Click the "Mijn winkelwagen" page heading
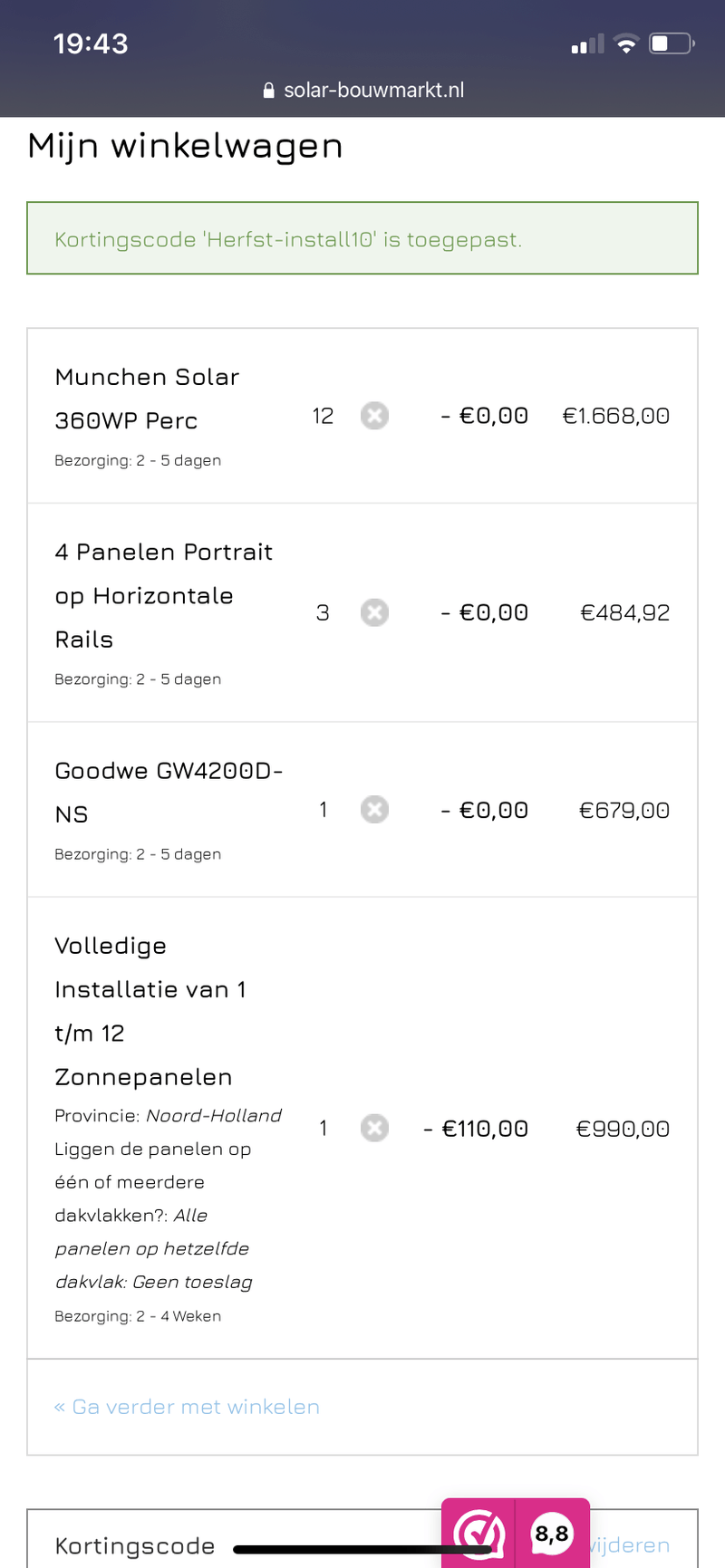 185,145
